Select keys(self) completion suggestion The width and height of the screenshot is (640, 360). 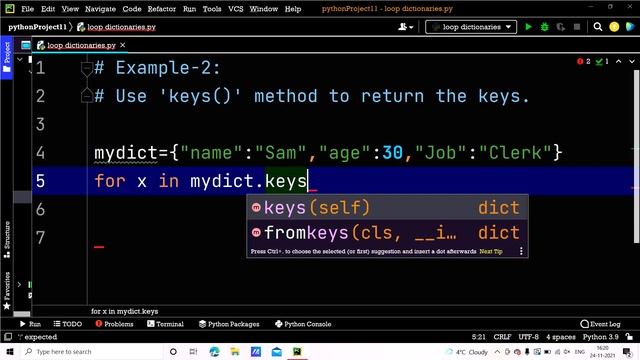[387, 208]
